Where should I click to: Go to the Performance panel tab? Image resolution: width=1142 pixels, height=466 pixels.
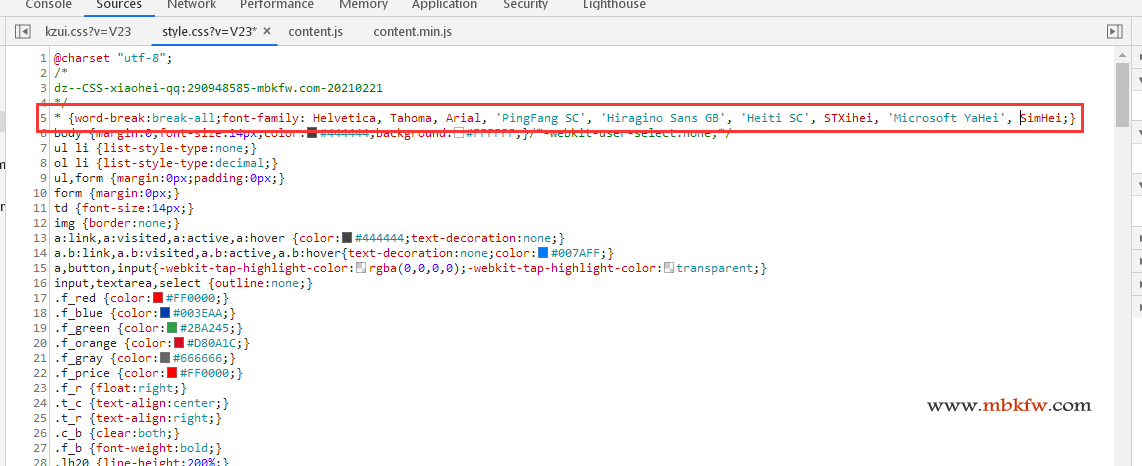pos(277,5)
